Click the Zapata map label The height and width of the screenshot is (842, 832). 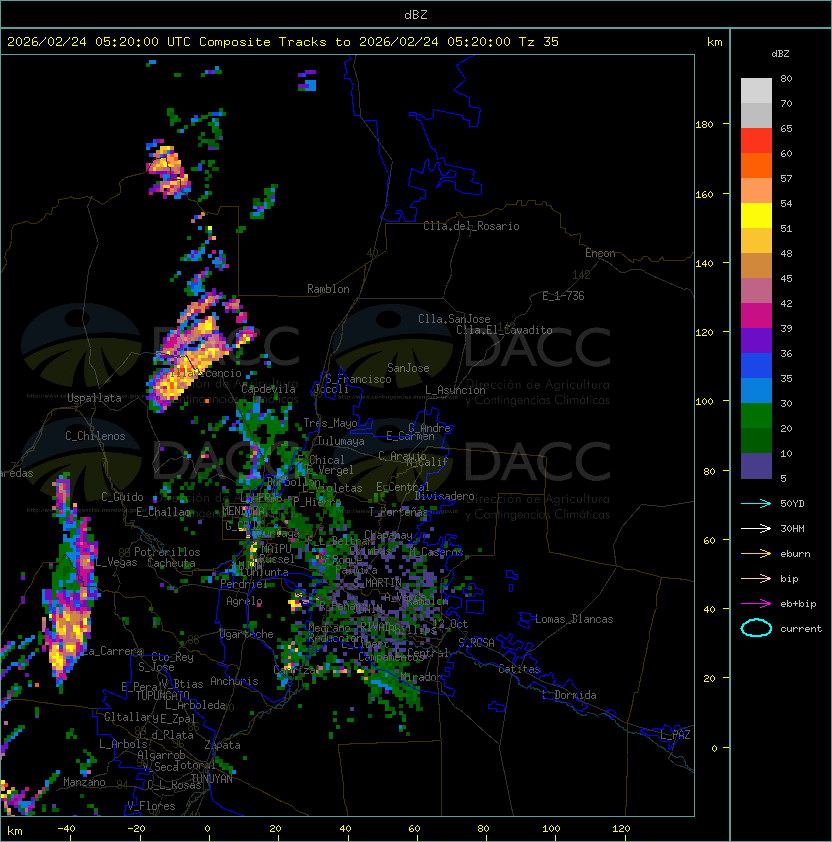click(222, 745)
